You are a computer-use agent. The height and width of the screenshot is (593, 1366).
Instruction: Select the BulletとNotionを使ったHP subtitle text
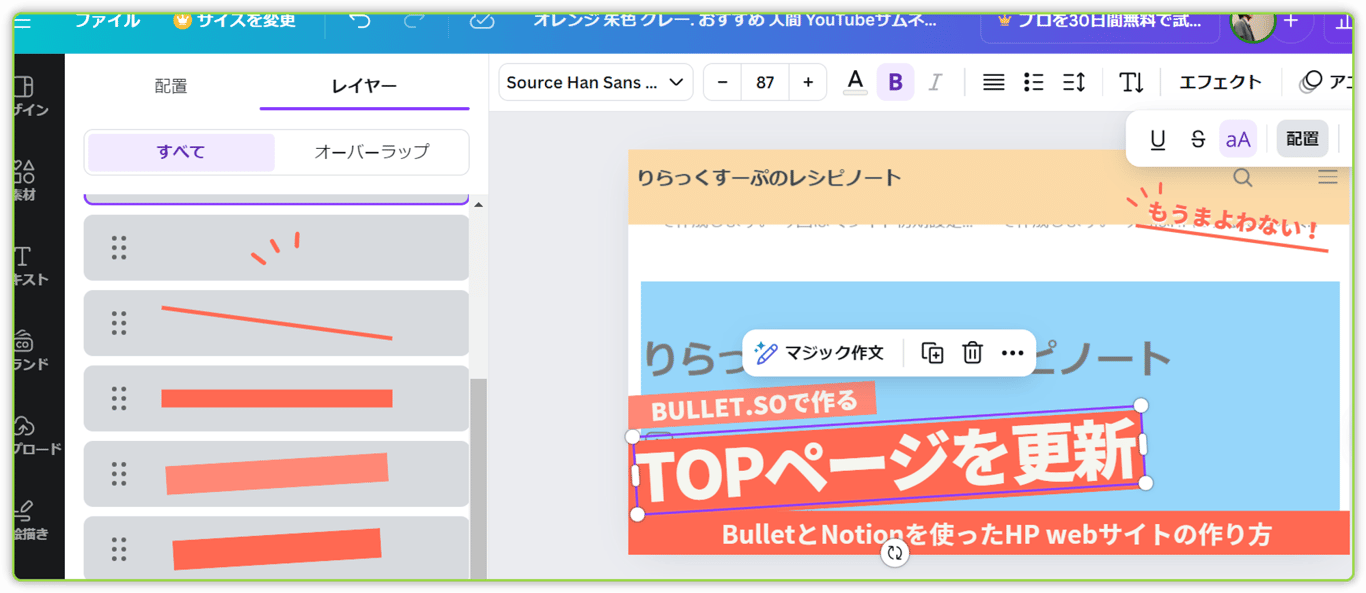pyautogui.click(x=996, y=534)
